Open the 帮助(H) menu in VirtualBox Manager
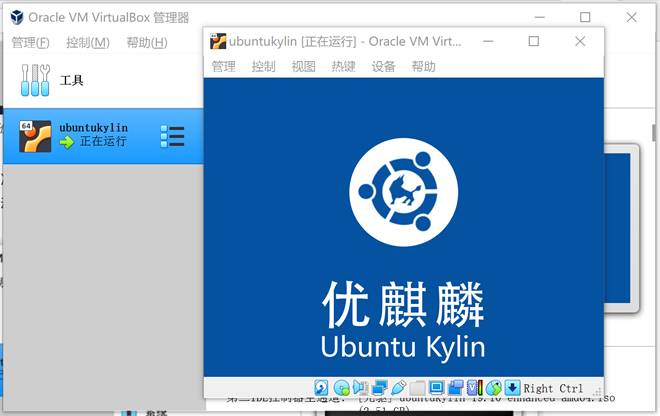The height and width of the screenshot is (416, 660). pos(146,43)
